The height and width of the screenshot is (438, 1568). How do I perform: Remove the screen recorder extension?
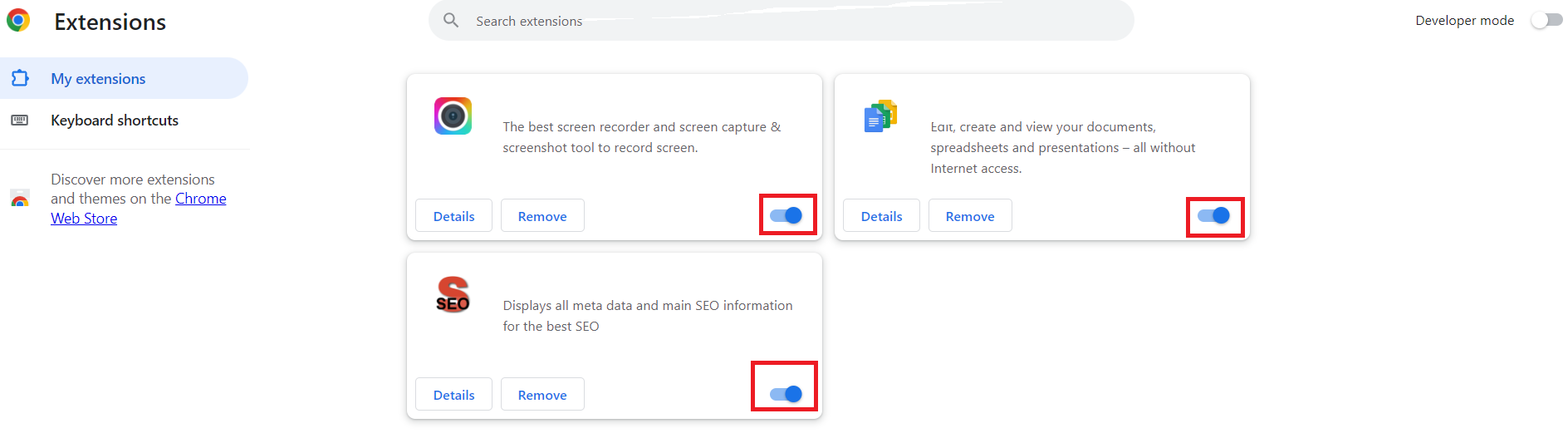(x=542, y=215)
